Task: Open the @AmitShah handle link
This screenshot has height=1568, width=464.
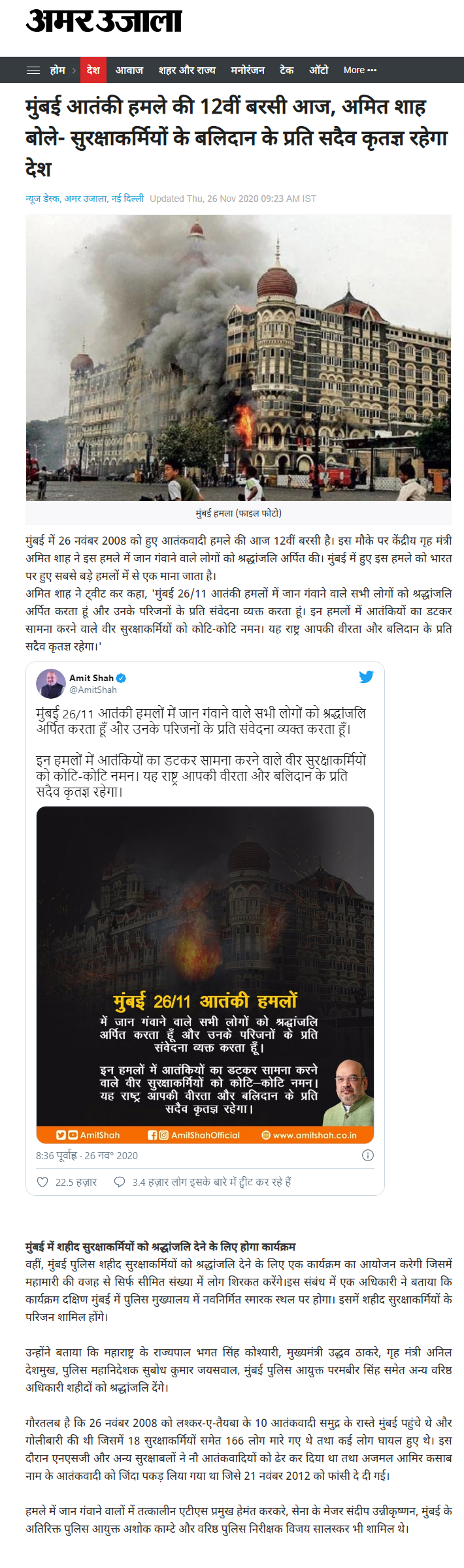Action: pos(93,690)
